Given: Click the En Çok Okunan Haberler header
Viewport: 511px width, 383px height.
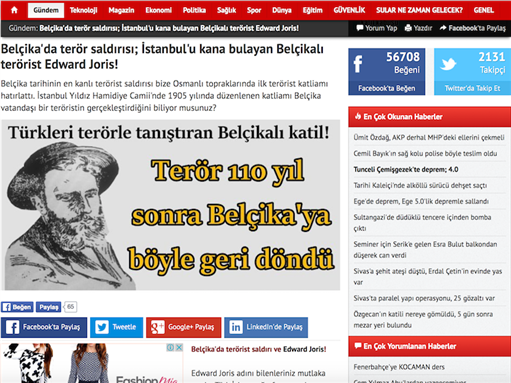Looking at the screenshot, I should point(430,117).
